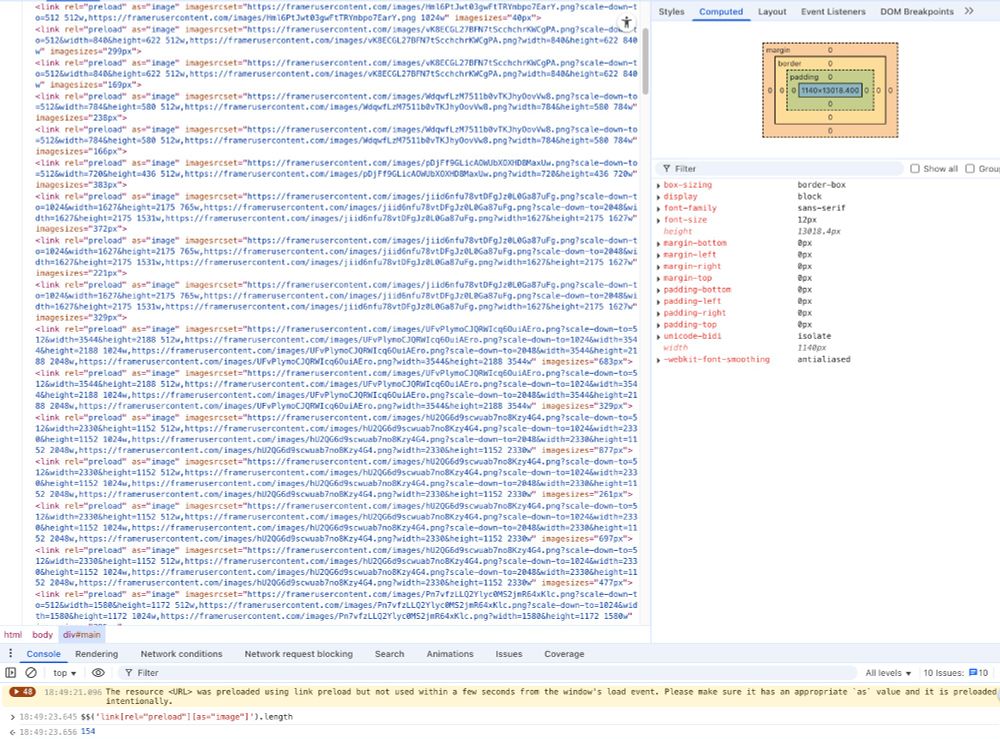Switch to the DOM Breakpoints tab
The height and width of the screenshot is (739, 1000).
[916, 11]
